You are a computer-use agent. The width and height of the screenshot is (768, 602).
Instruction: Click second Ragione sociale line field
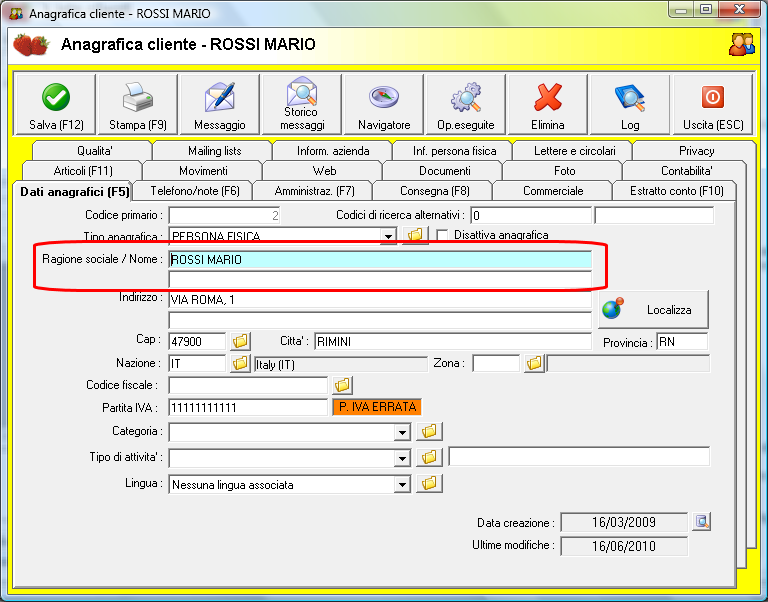[x=380, y=279]
